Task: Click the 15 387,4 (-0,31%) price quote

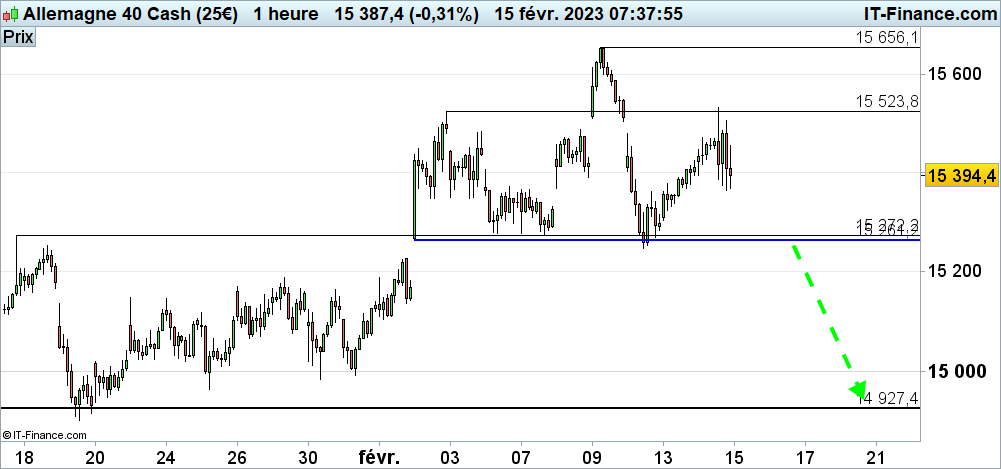Action: (406, 14)
